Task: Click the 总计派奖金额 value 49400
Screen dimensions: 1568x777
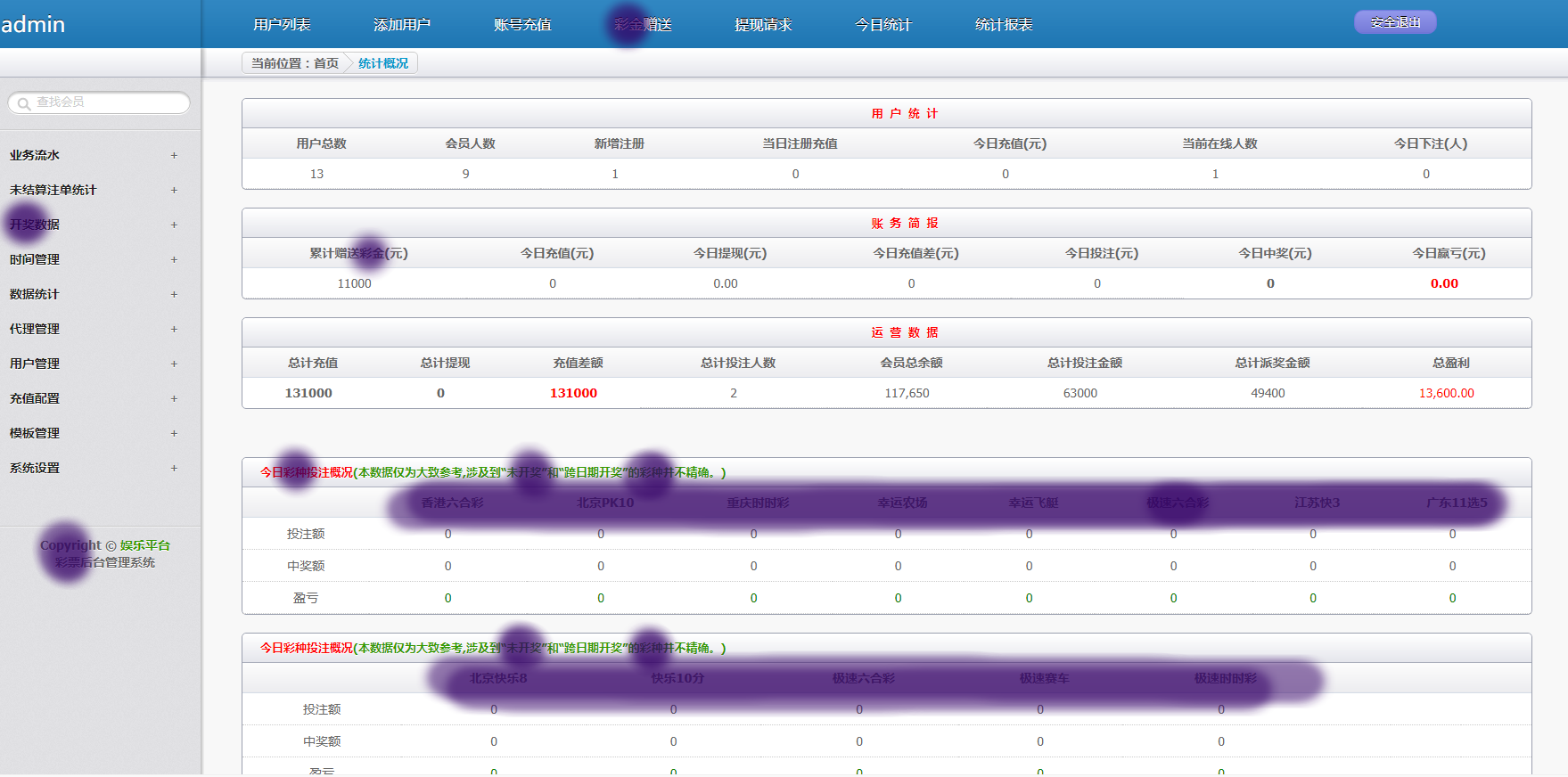Action: pyautogui.click(x=1268, y=393)
